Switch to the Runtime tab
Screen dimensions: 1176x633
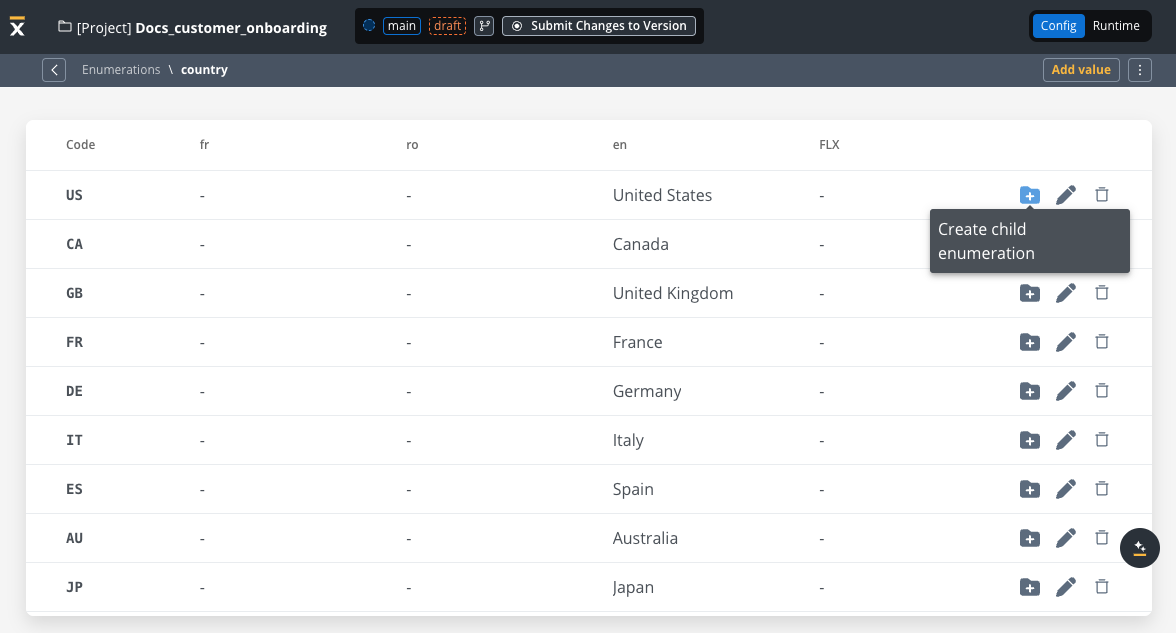(x=1116, y=26)
